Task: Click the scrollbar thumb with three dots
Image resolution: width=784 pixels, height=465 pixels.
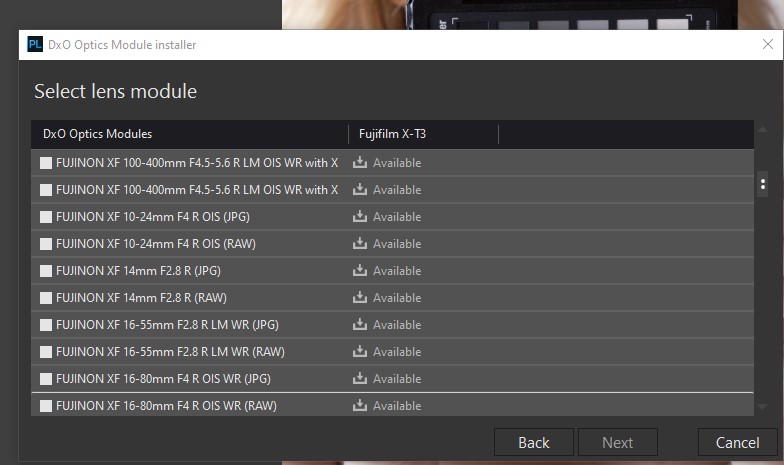Action: point(762,184)
